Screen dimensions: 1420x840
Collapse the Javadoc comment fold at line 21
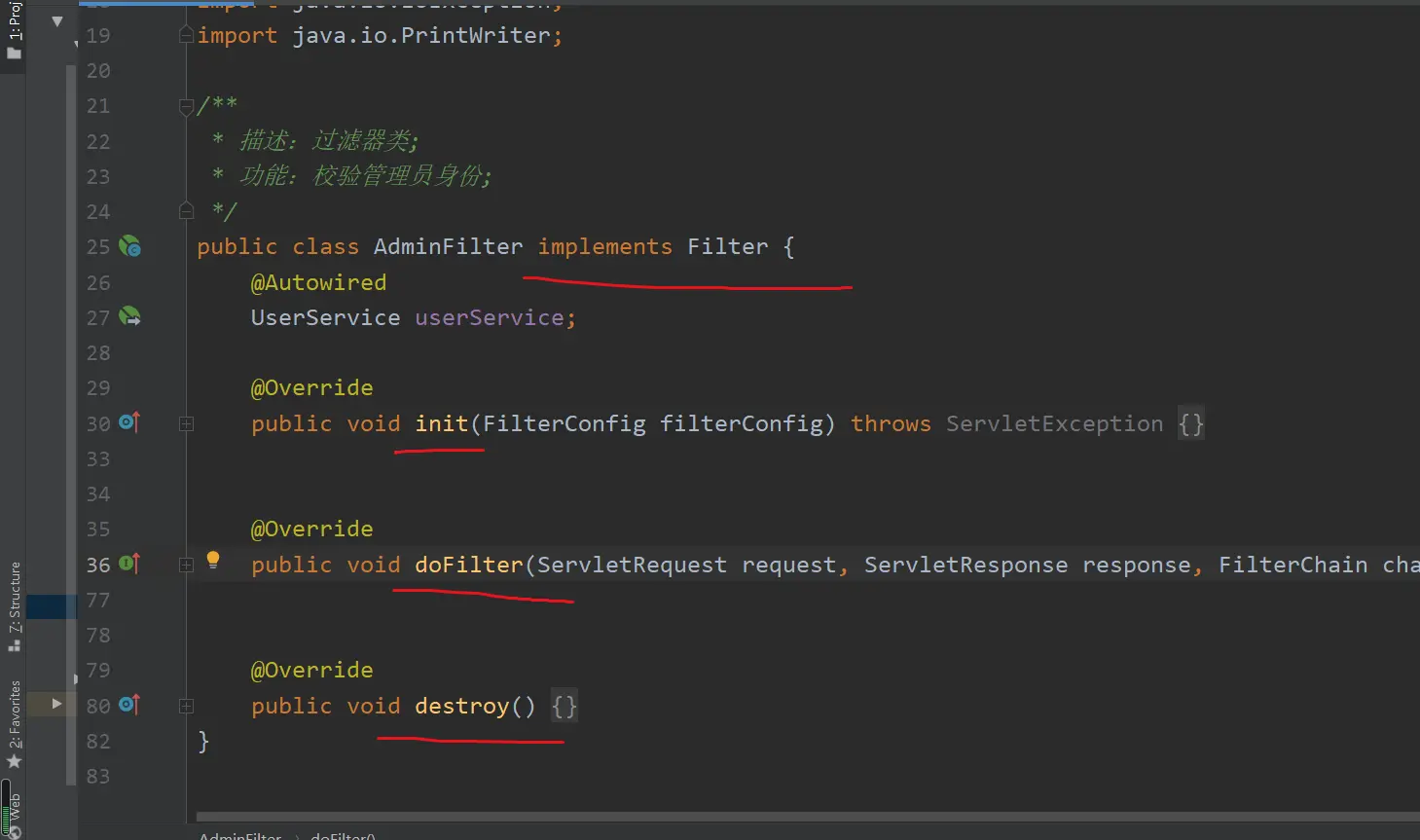pos(186,106)
